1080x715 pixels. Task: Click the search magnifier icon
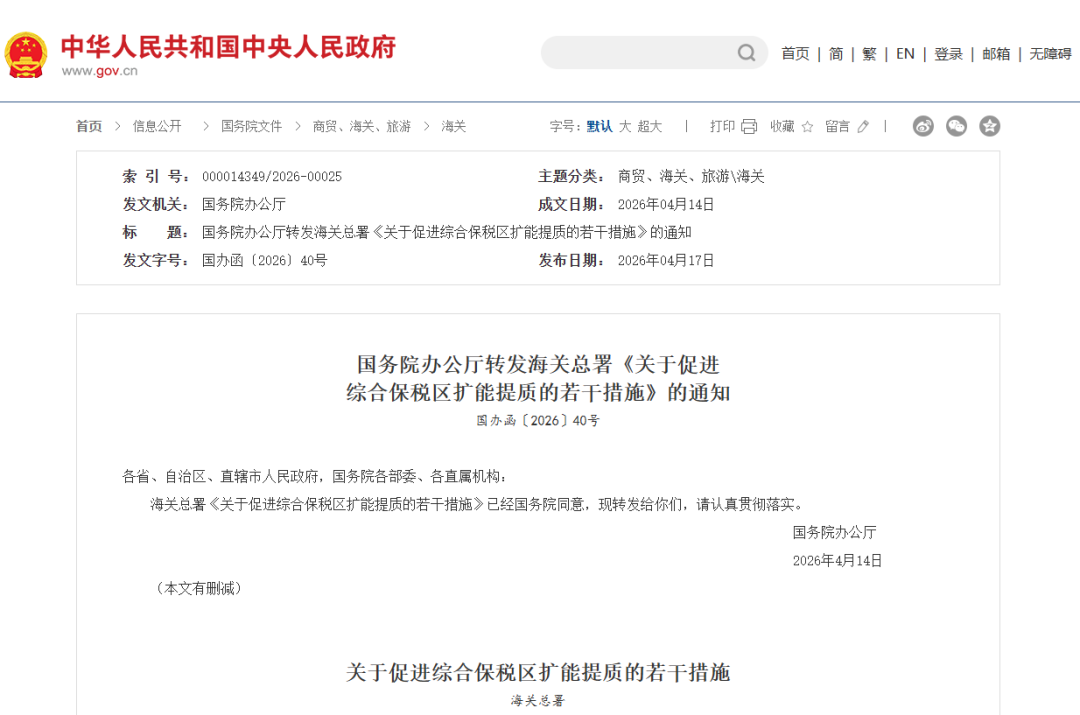click(746, 53)
